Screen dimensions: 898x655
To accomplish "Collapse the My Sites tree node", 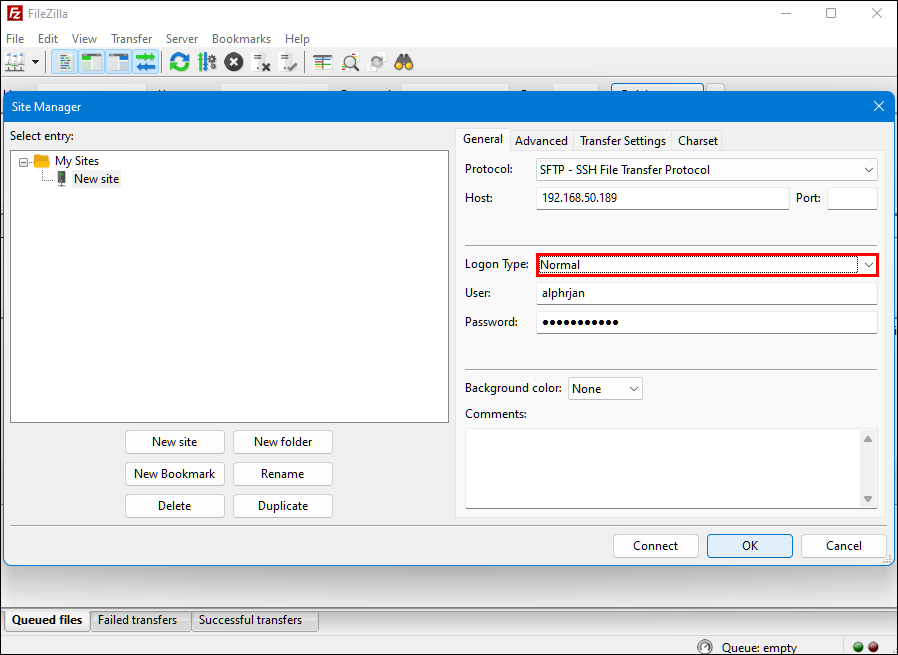I will (23, 162).
